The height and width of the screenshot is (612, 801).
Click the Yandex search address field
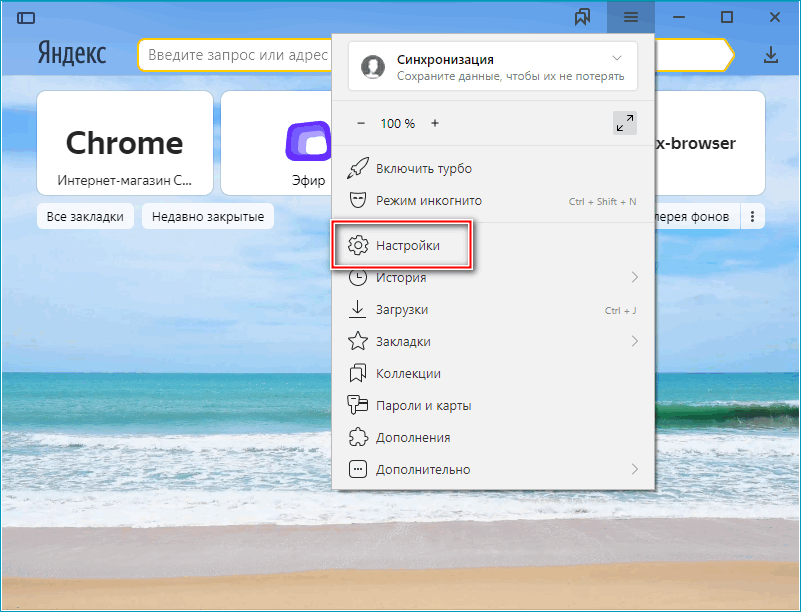(235, 55)
